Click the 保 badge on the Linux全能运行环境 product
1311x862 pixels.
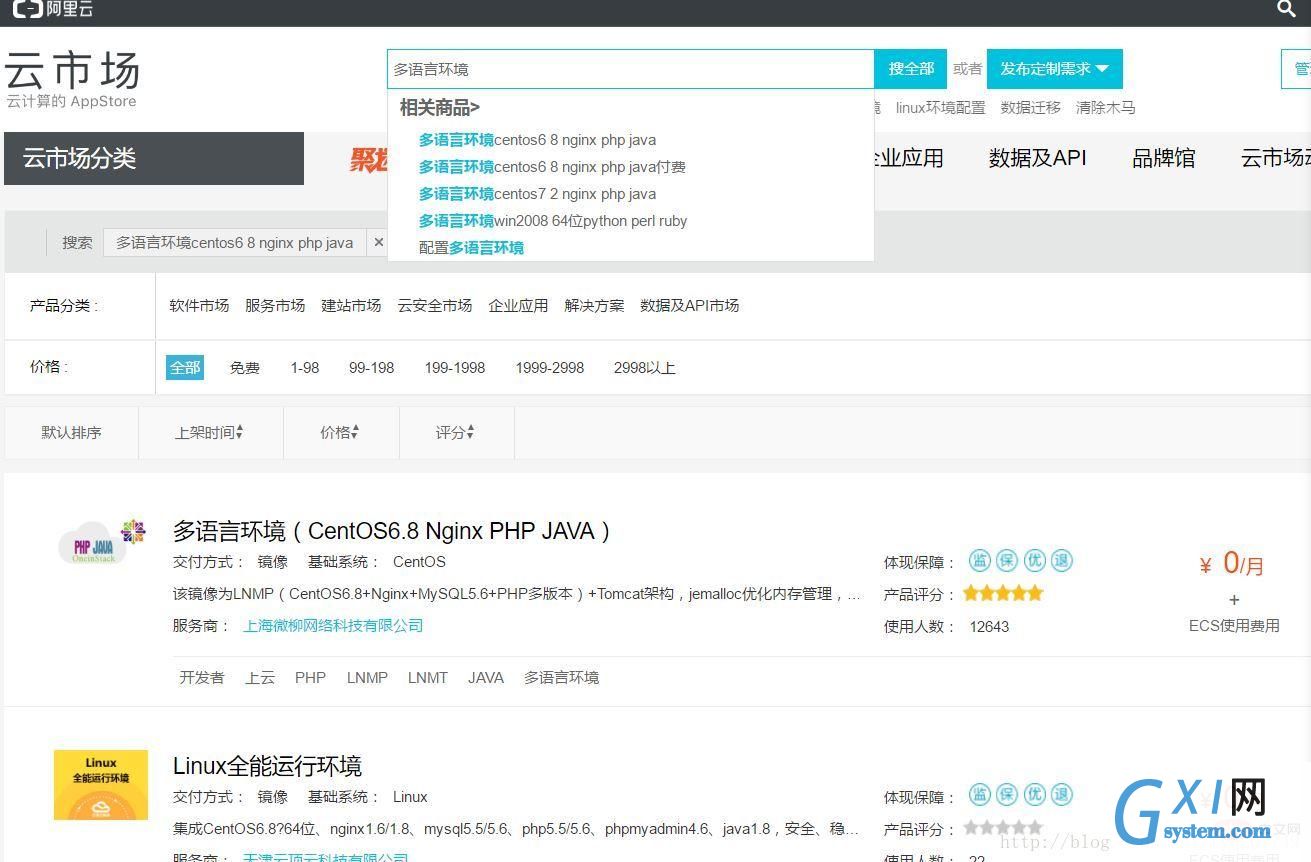tap(1007, 795)
